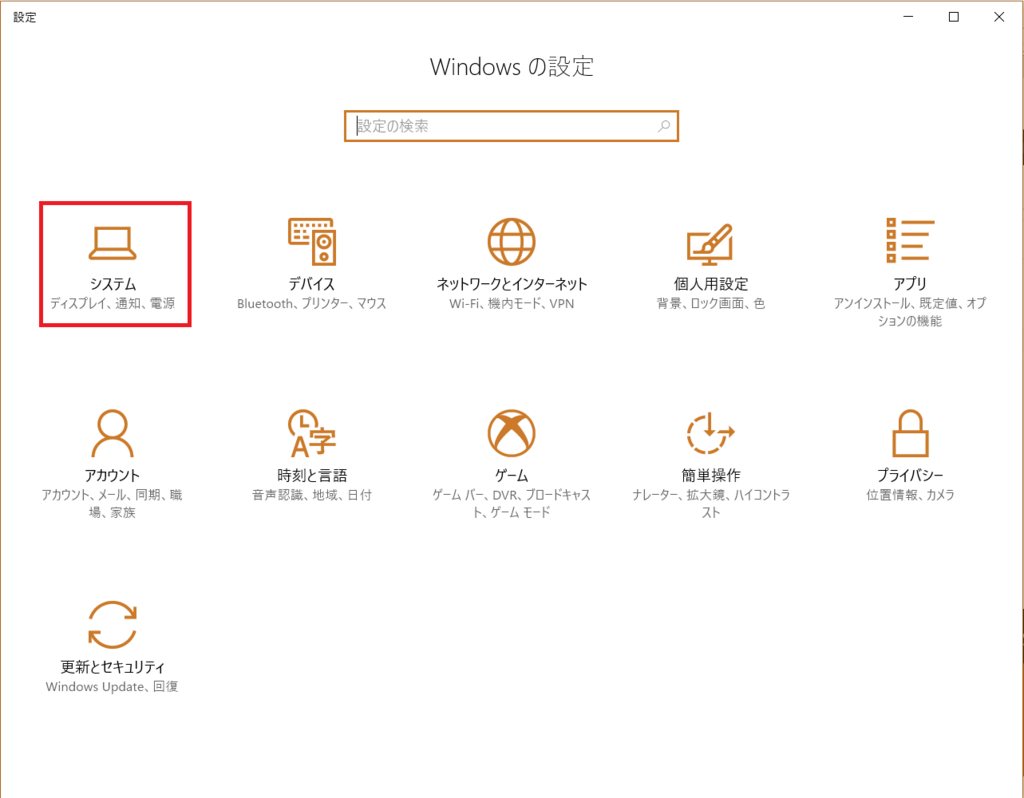Maximize the 設定 window

tap(953, 17)
